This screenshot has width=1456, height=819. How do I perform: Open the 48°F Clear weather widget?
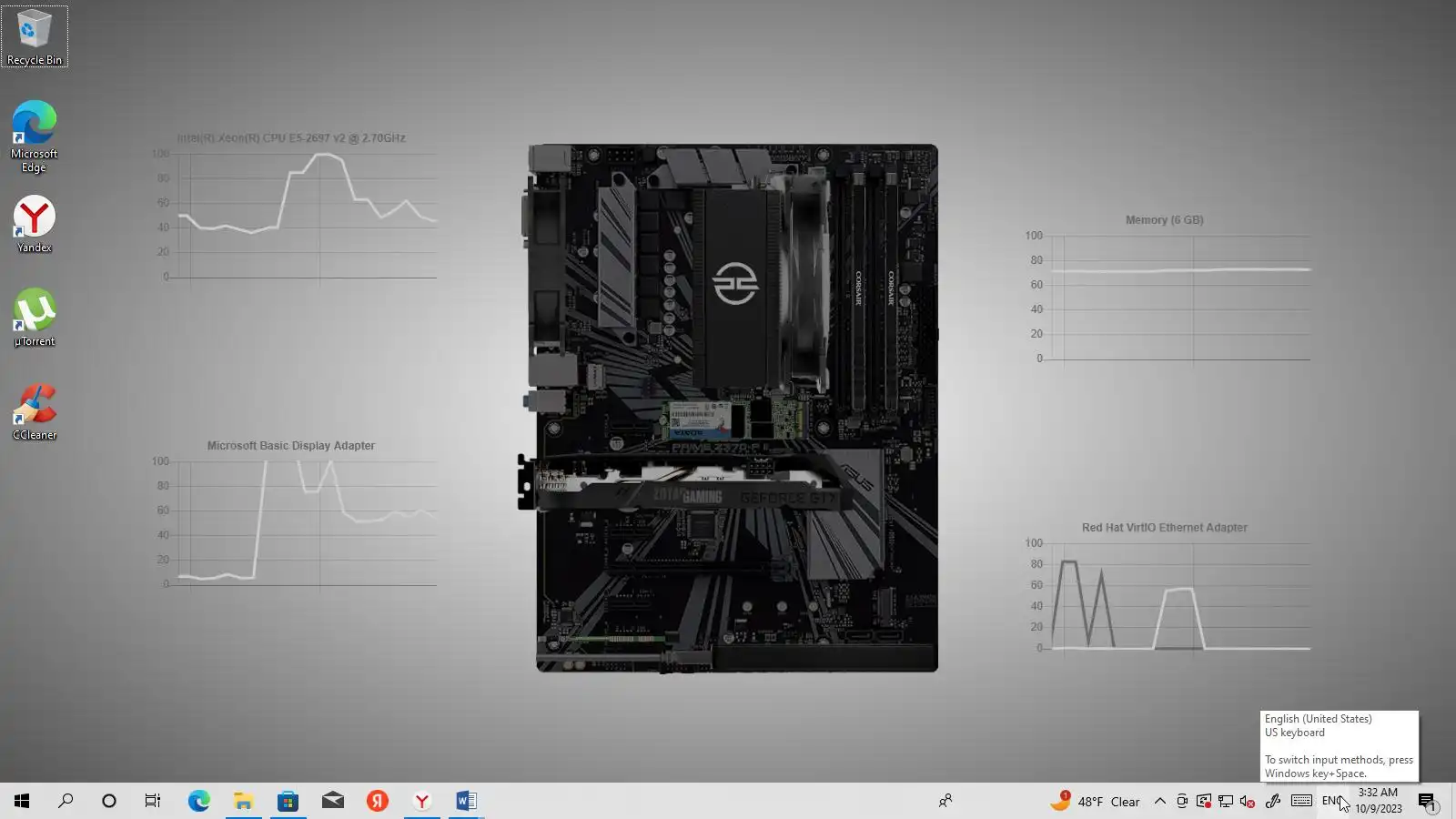pyautogui.click(x=1095, y=801)
